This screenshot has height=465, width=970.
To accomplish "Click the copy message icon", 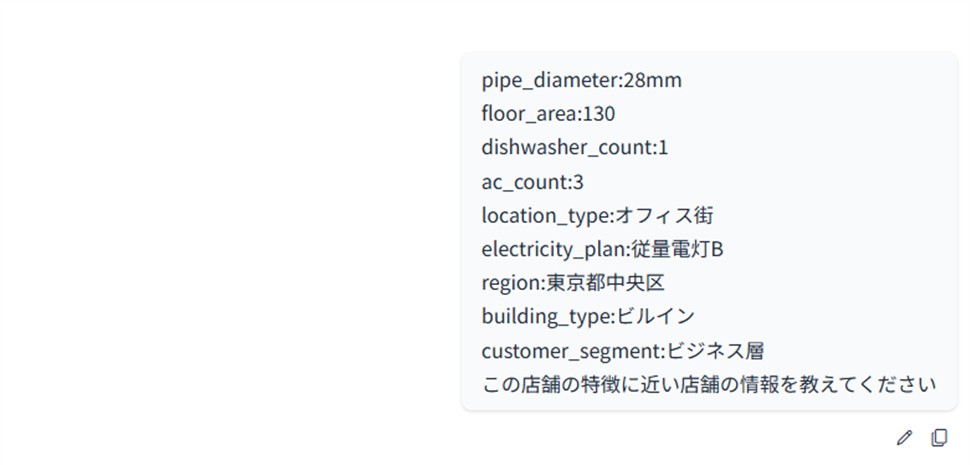I will coord(939,437).
